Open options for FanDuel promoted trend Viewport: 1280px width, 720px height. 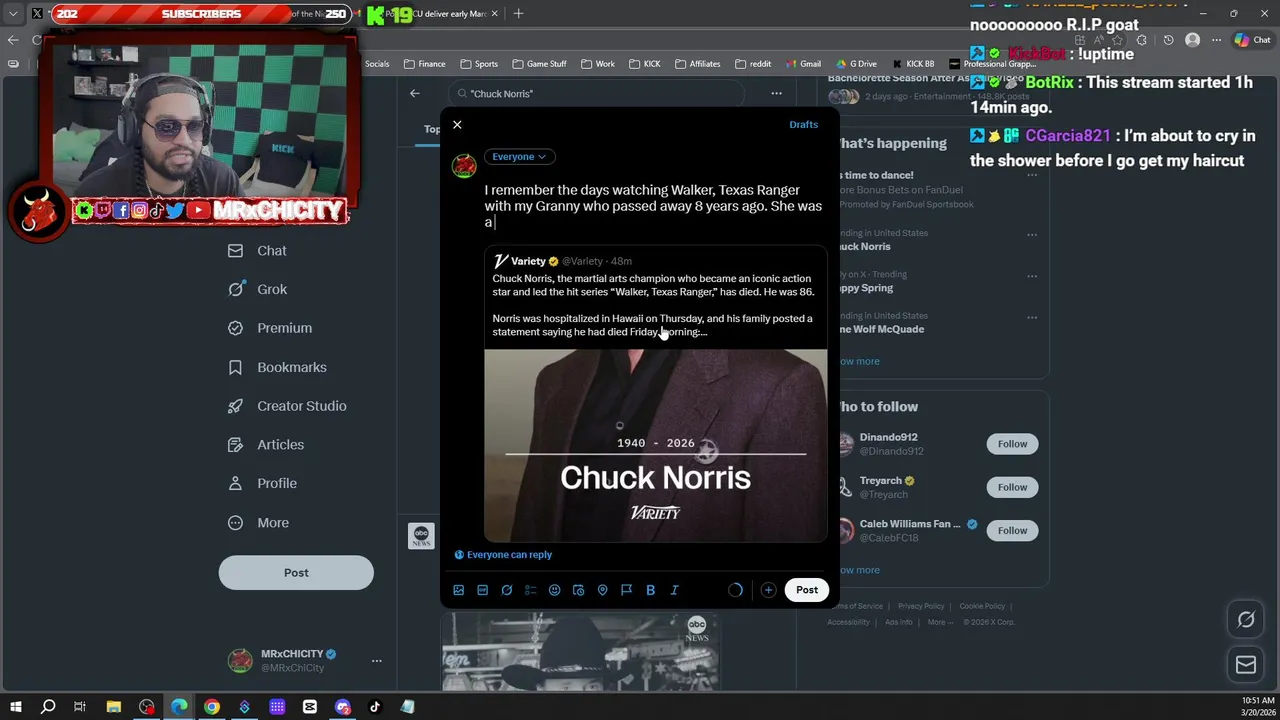tap(1031, 176)
